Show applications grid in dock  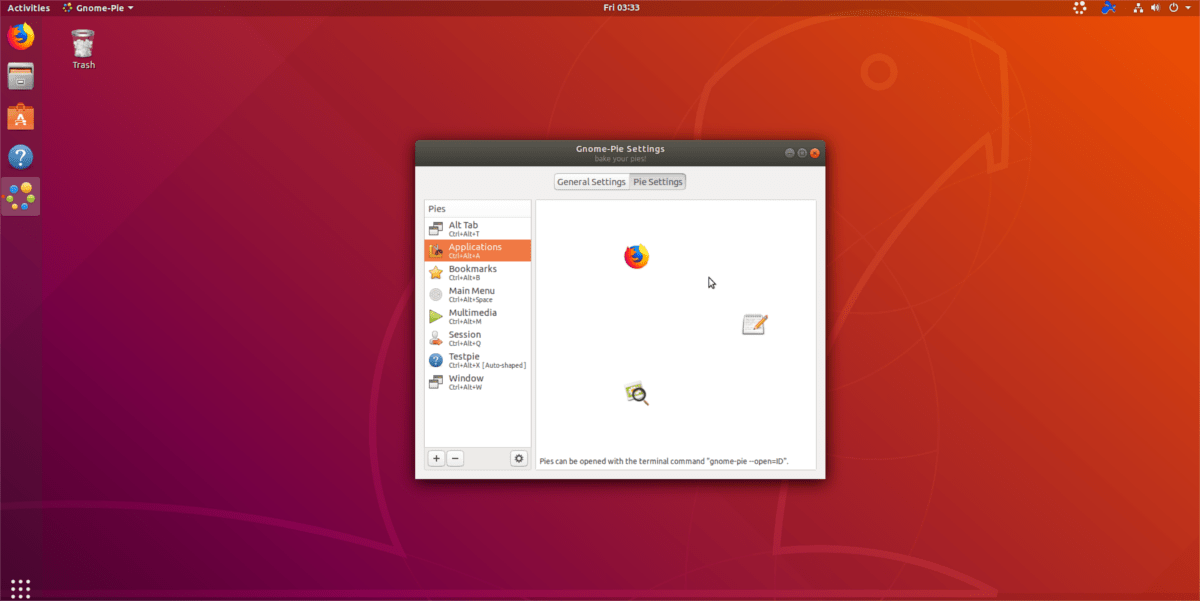click(x=20, y=587)
